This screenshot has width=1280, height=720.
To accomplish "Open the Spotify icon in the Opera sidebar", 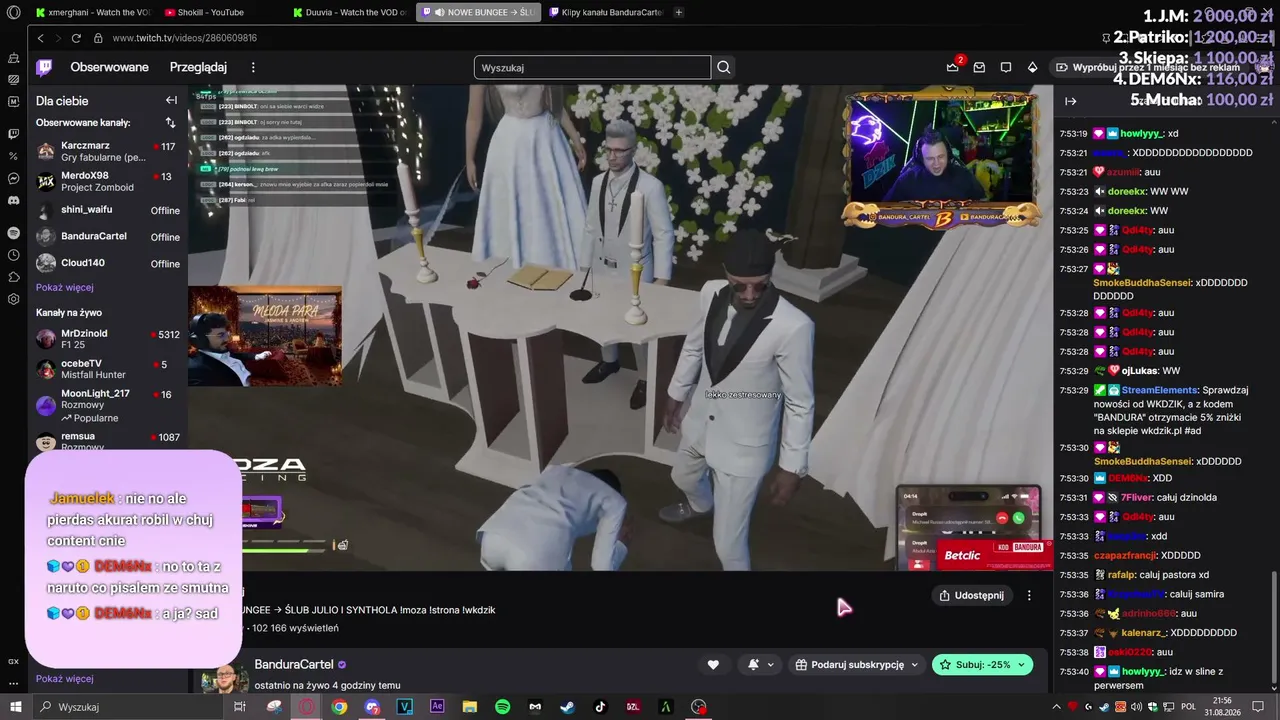I will [13, 232].
